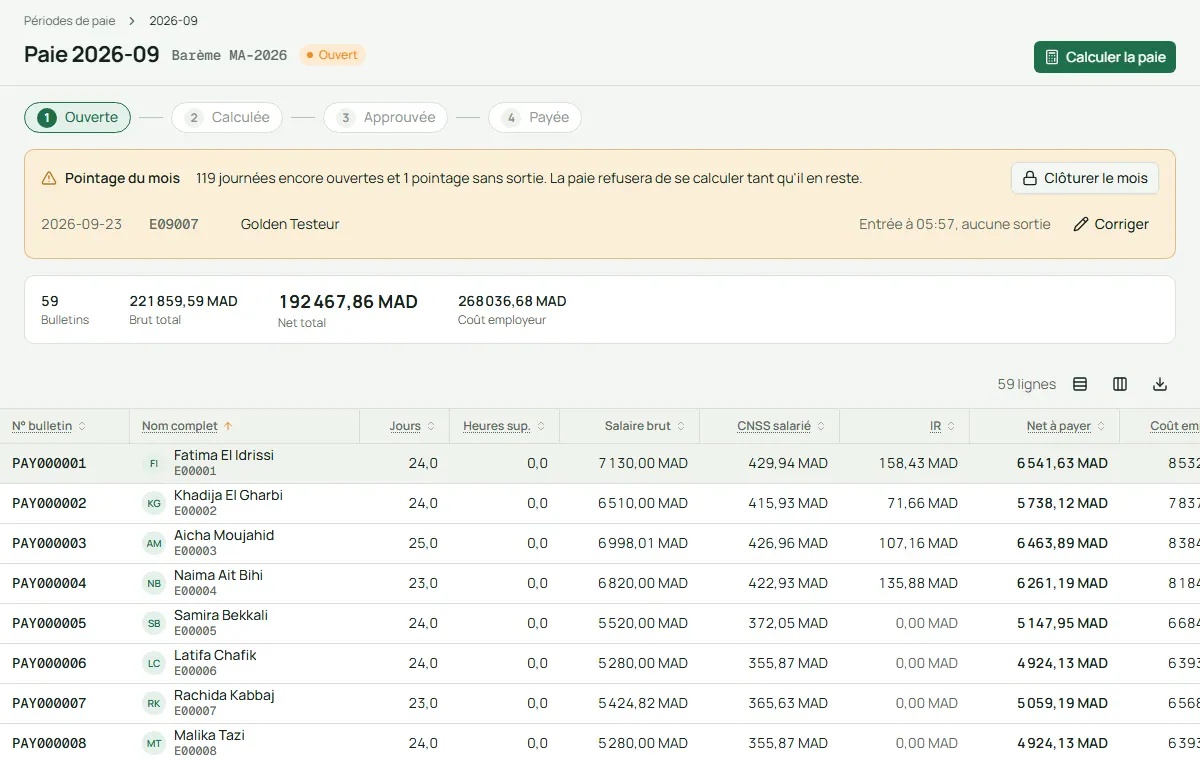Viewport: 1200px width, 760px height.
Task: Click the NB avatar for Naima Ait Bihi
Action: [x=154, y=583]
